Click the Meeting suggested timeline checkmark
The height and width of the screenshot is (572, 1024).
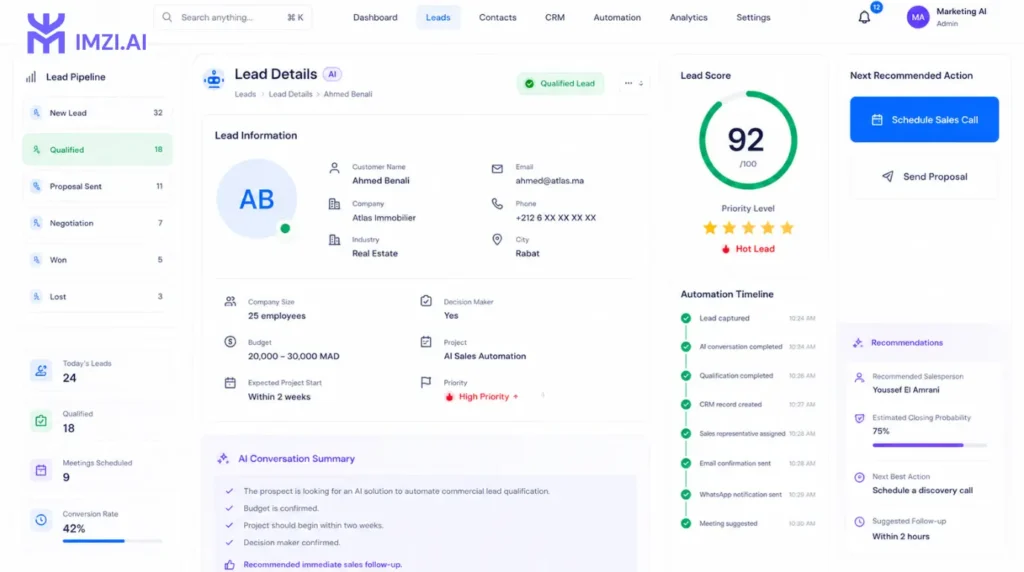686,524
